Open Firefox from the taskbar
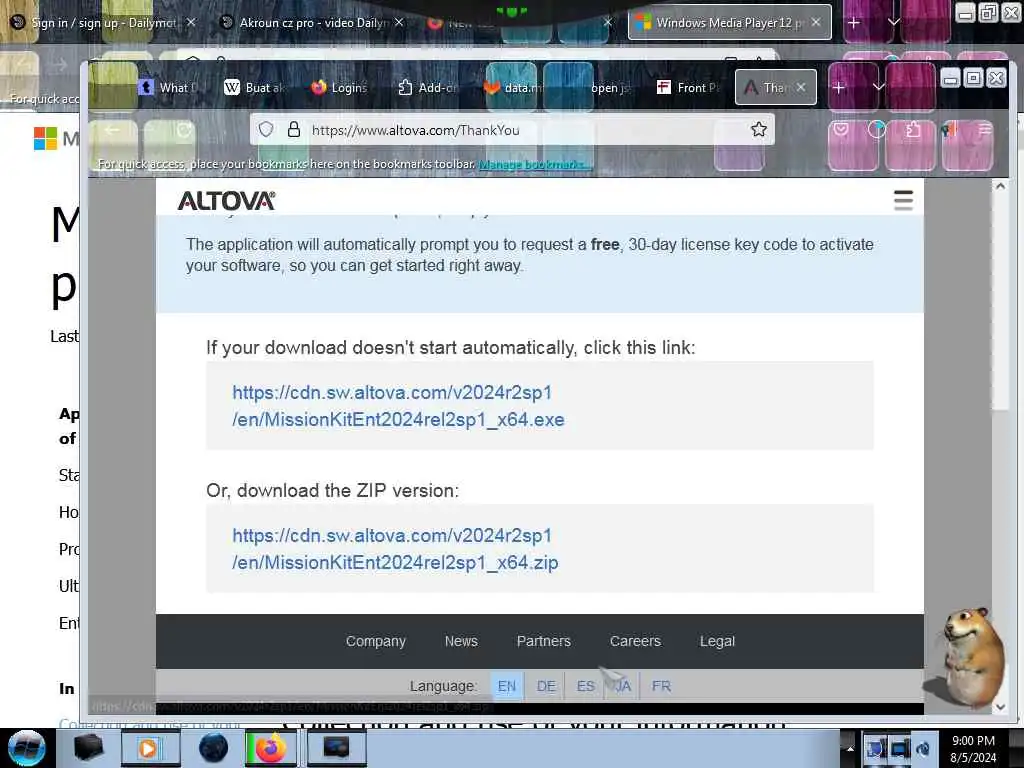Viewport: 1024px width, 768px height. pyautogui.click(x=270, y=748)
